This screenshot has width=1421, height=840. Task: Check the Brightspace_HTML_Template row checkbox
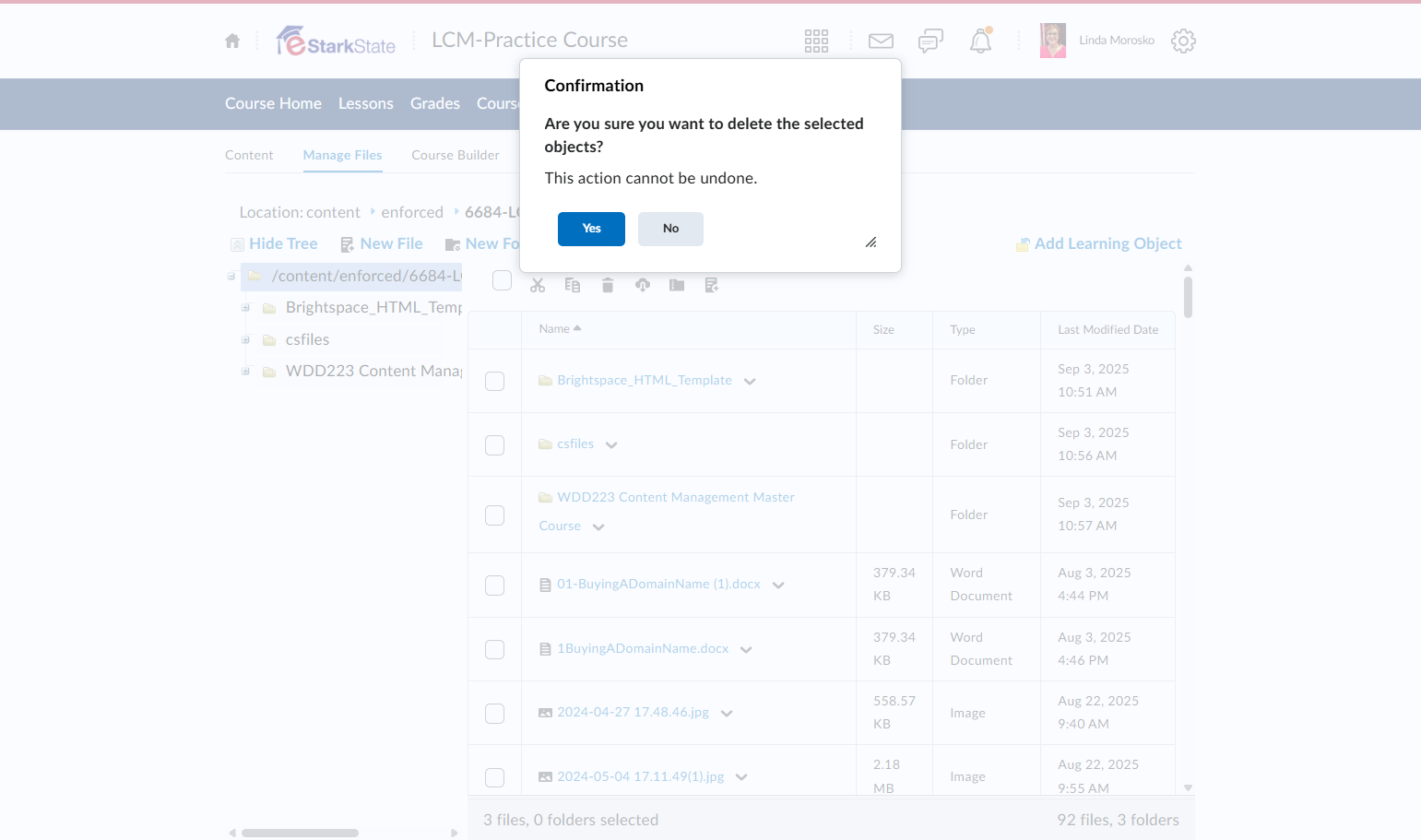pyautogui.click(x=495, y=381)
